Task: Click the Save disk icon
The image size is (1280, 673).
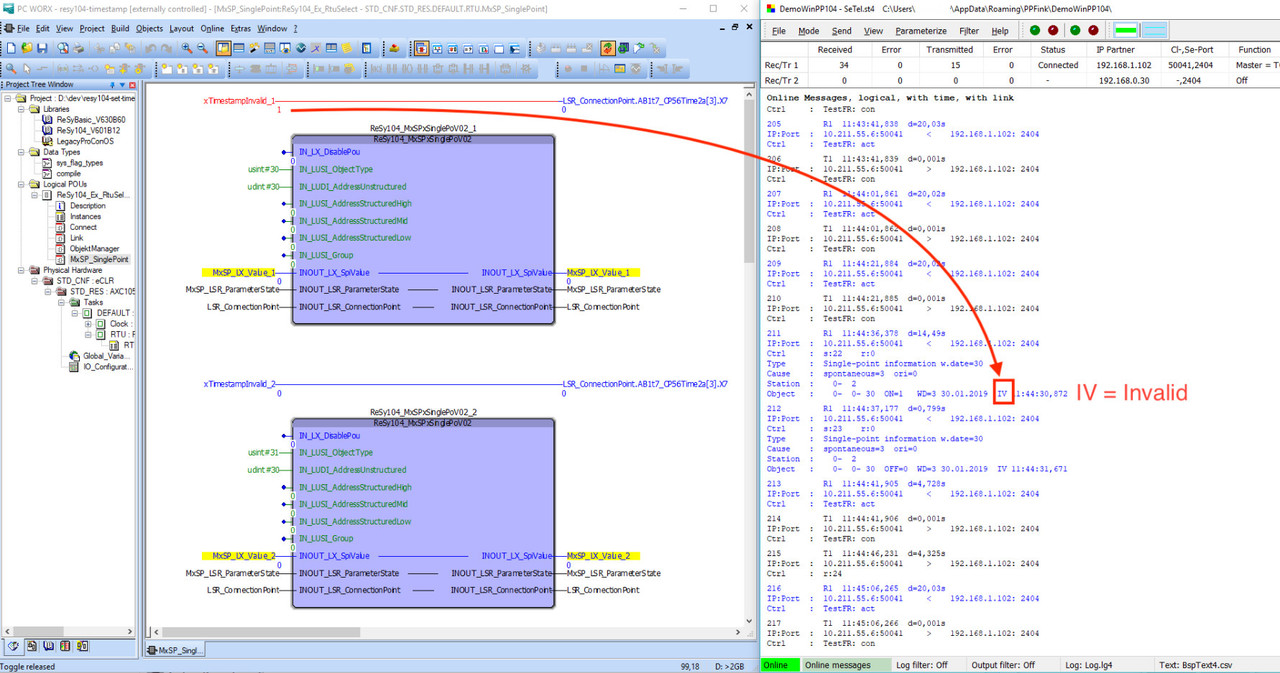Action: click(x=42, y=48)
